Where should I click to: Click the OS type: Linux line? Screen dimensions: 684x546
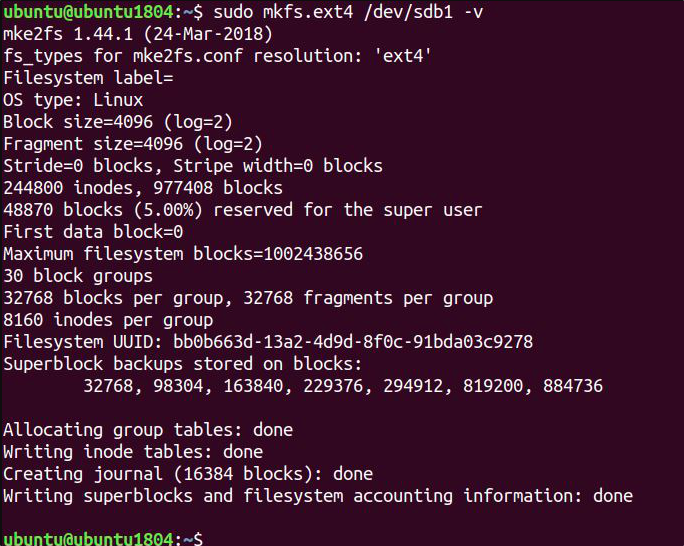73,100
